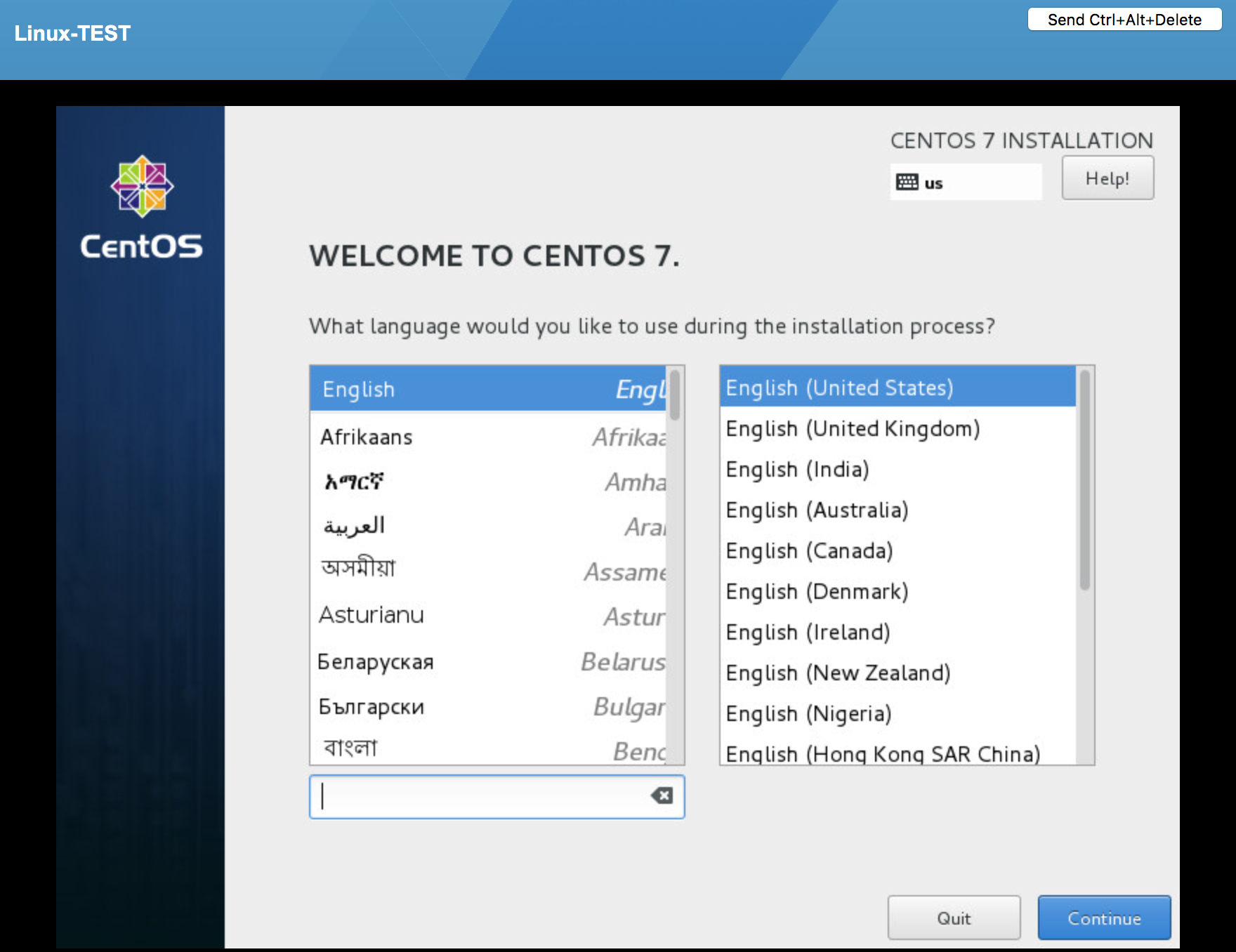Screen dimensions: 1236x952
Task: Select Afrikaans in the language list
Action: pos(488,437)
